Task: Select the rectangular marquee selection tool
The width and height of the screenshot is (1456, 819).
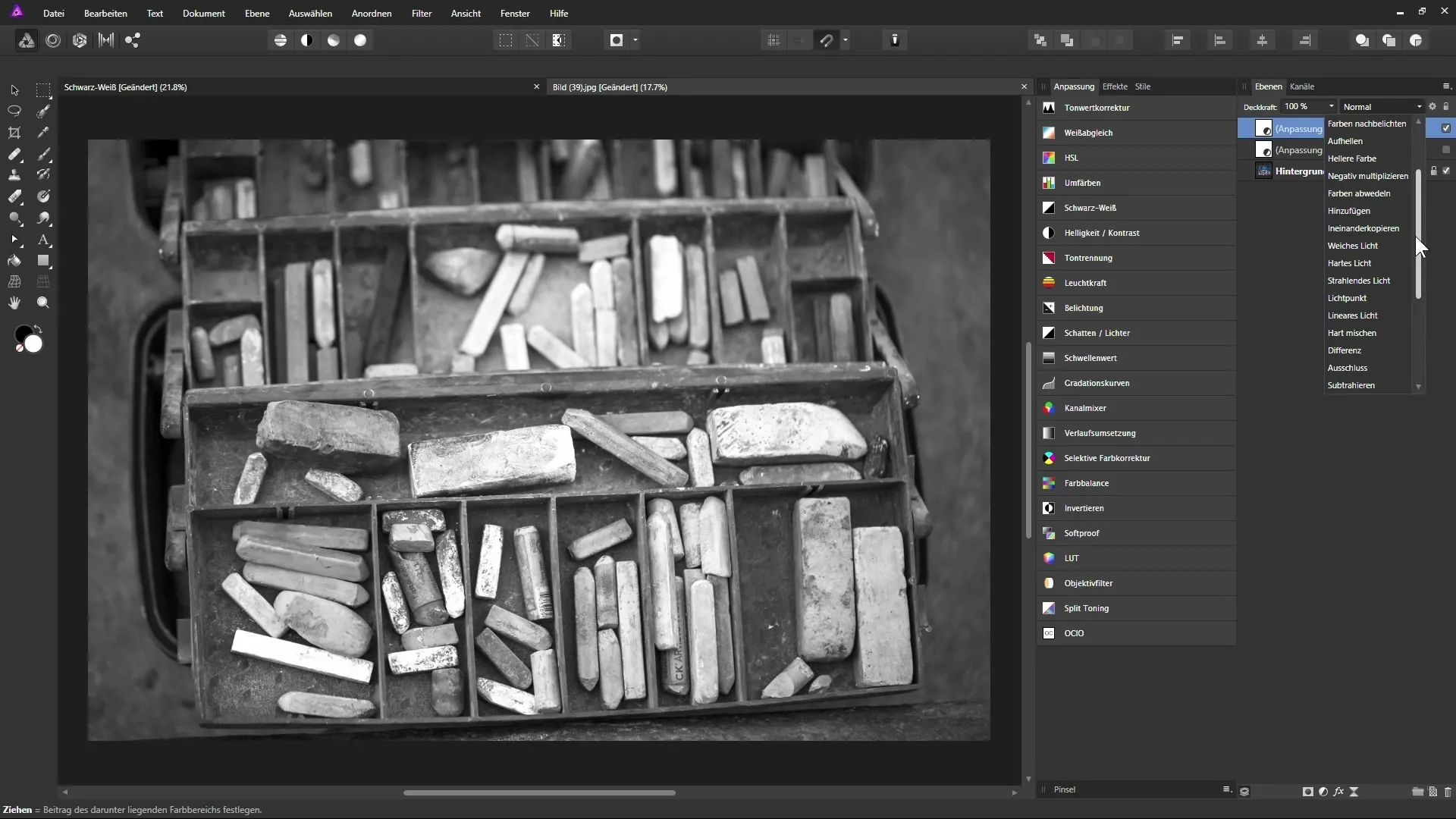Action: point(43,90)
